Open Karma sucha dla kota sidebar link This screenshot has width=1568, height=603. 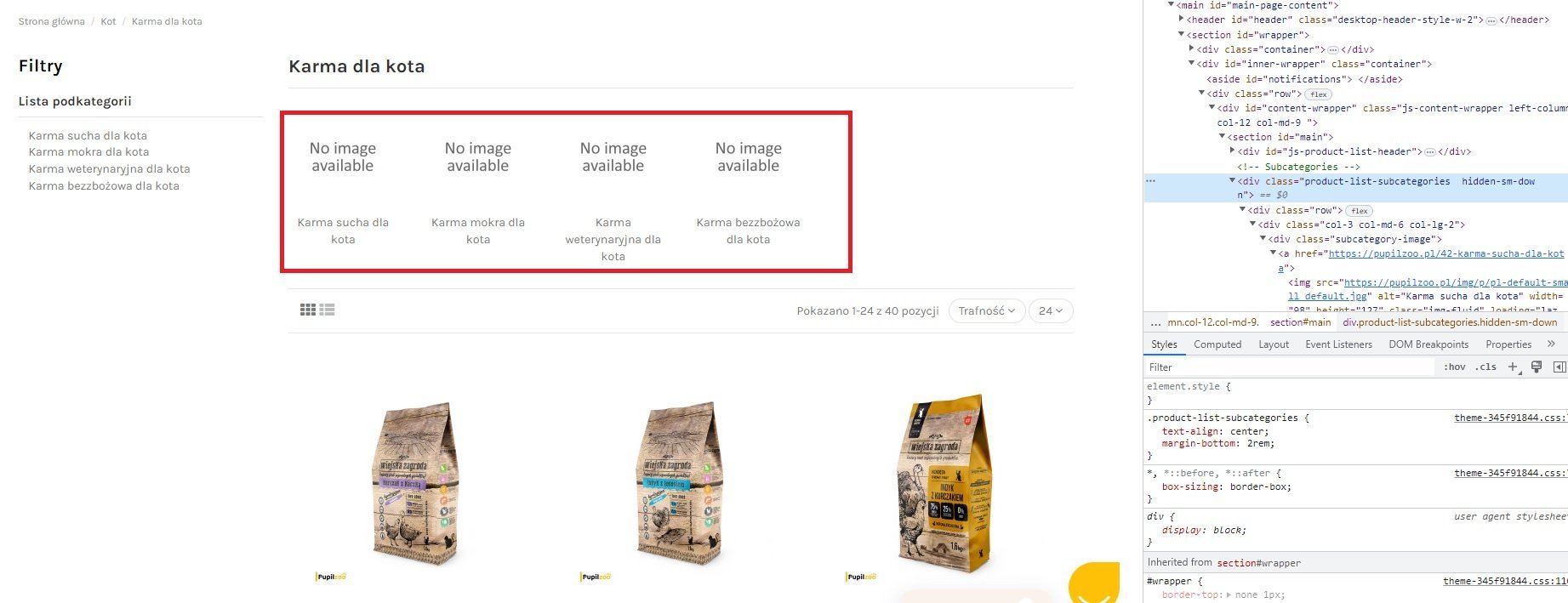click(88, 135)
